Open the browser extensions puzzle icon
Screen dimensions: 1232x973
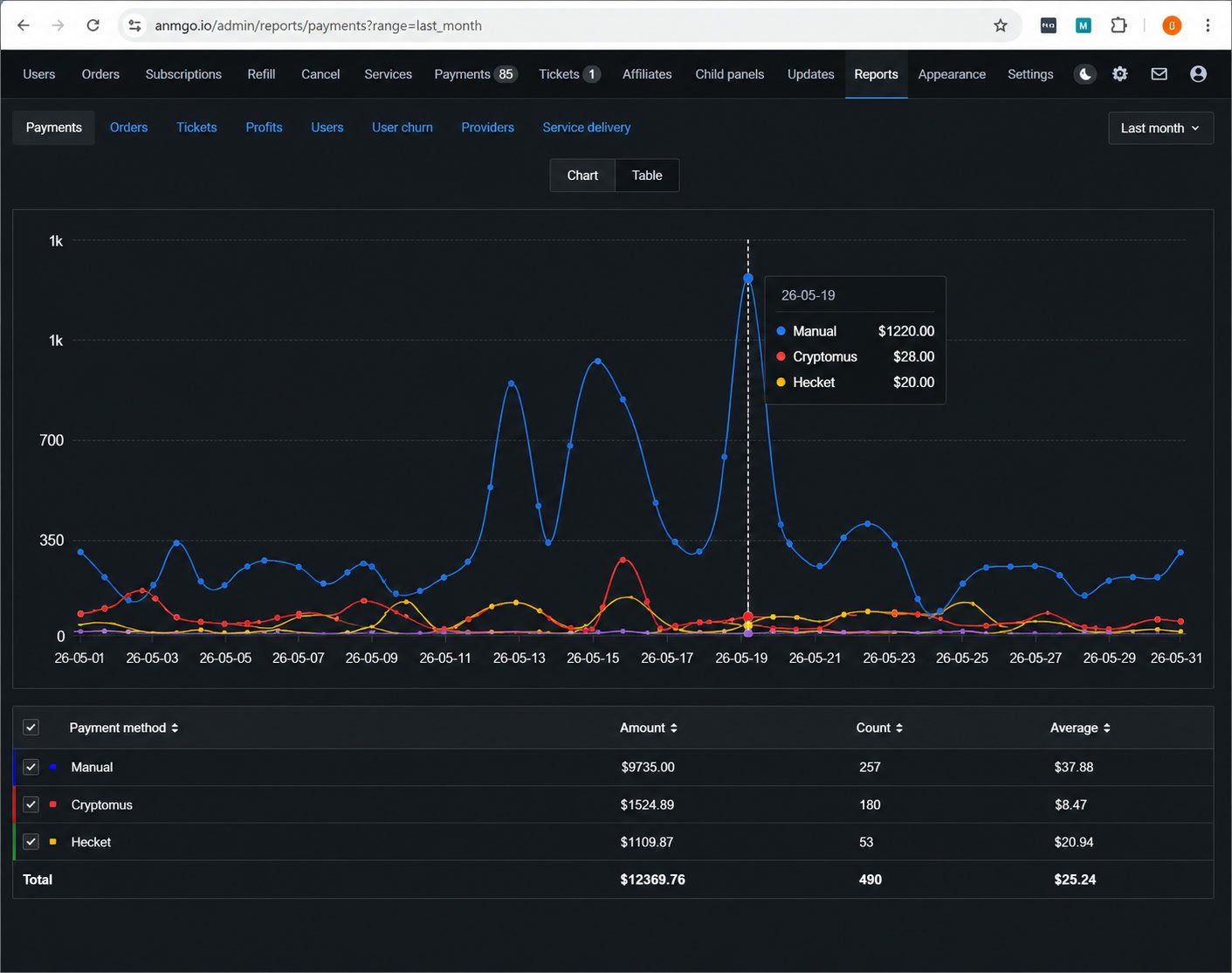1118,25
